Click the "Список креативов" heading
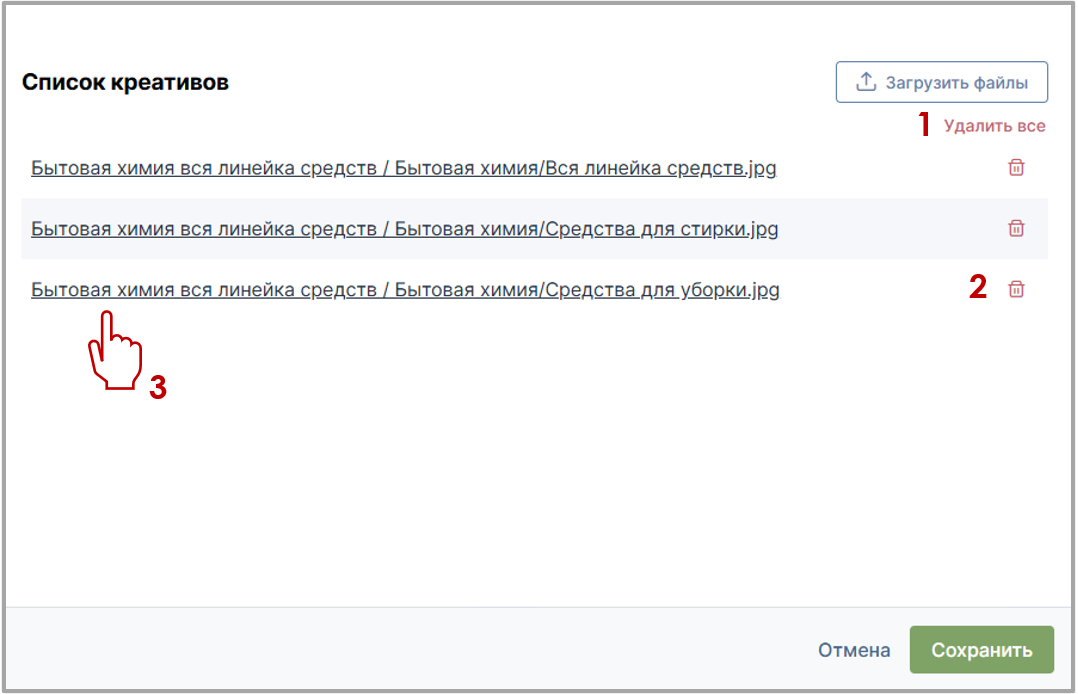The width and height of the screenshot is (1078, 694). [x=125, y=82]
